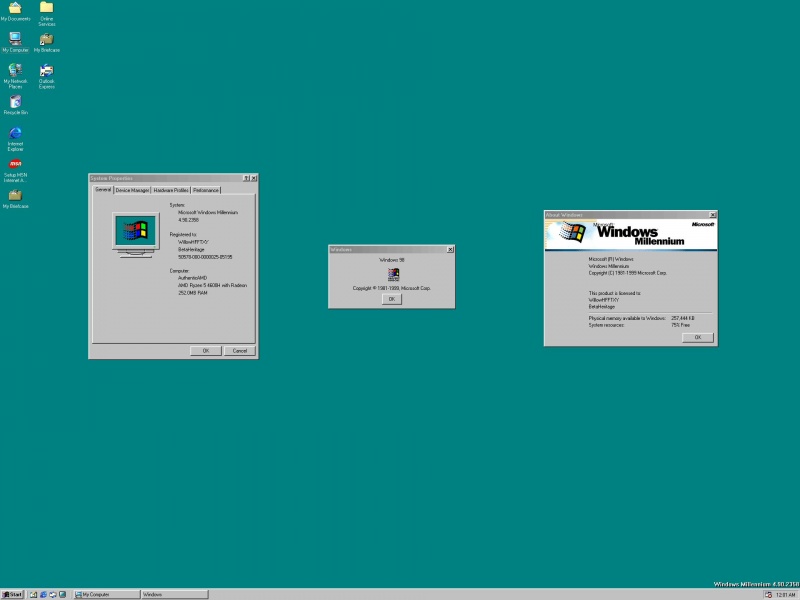The width and height of the screenshot is (800, 600).
Task: Click OK in the small Windows 98 dialog
Action: pyautogui.click(x=391, y=299)
